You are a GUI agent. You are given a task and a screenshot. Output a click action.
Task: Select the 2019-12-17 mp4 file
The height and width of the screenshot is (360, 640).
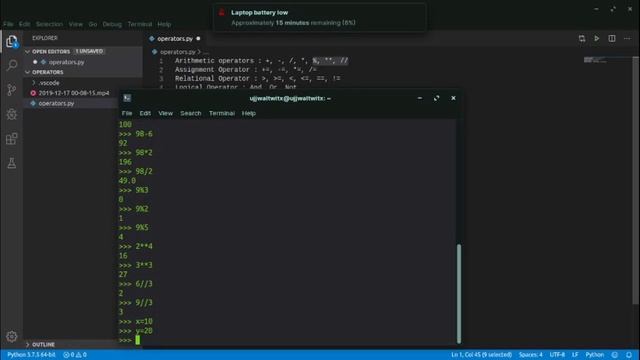point(74,93)
